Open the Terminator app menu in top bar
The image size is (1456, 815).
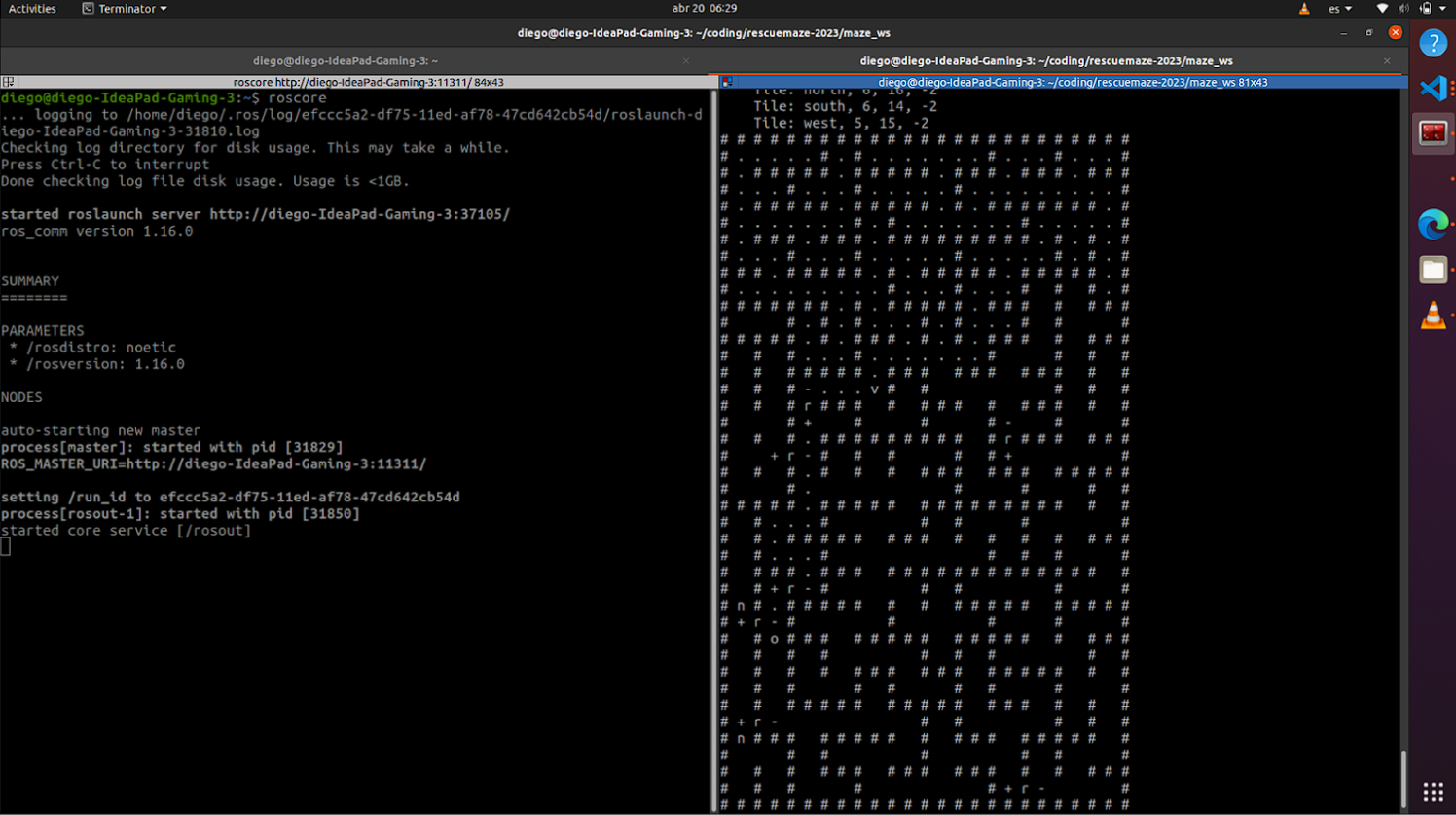tap(125, 9)
